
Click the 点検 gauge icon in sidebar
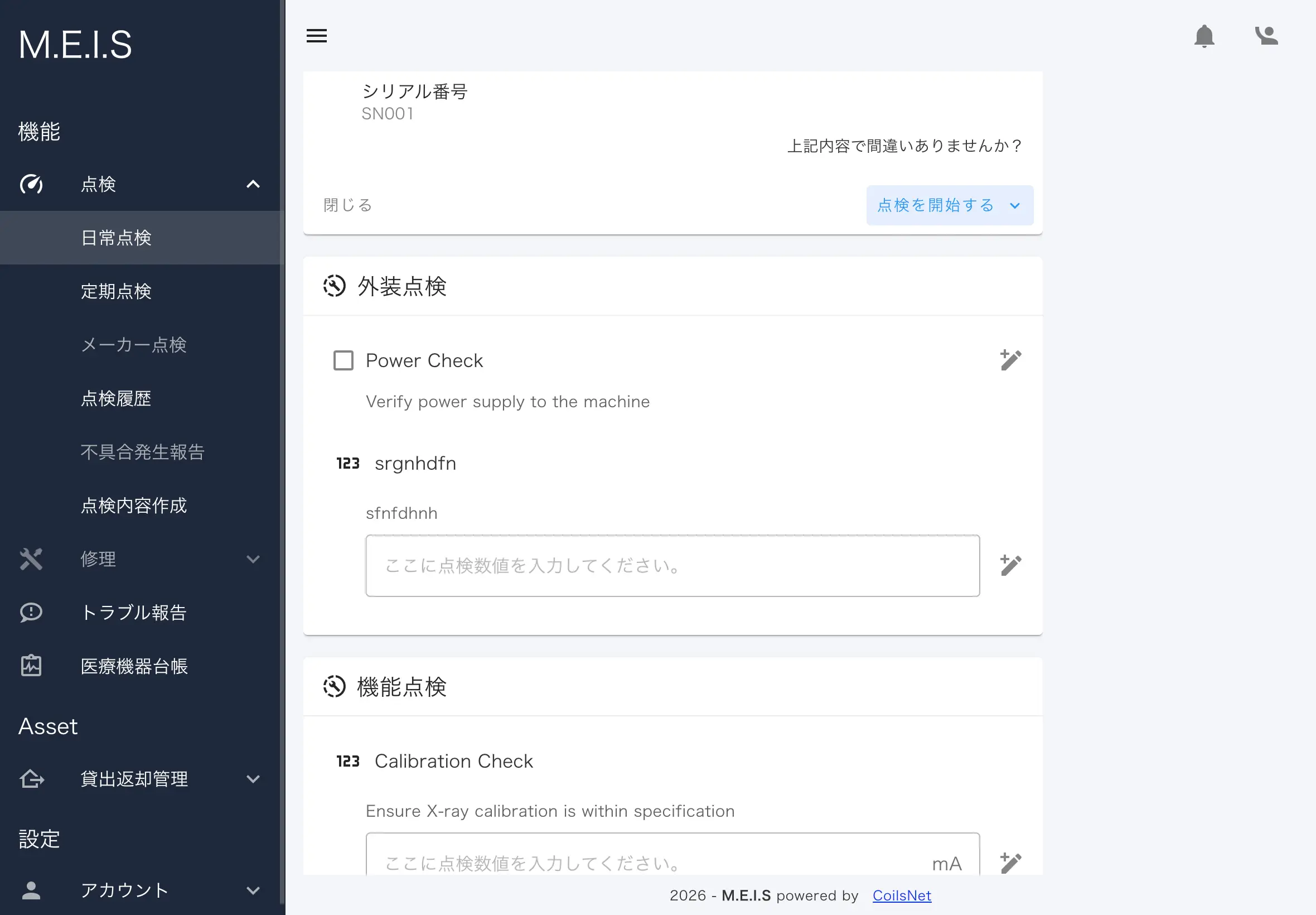click(31, 184)
